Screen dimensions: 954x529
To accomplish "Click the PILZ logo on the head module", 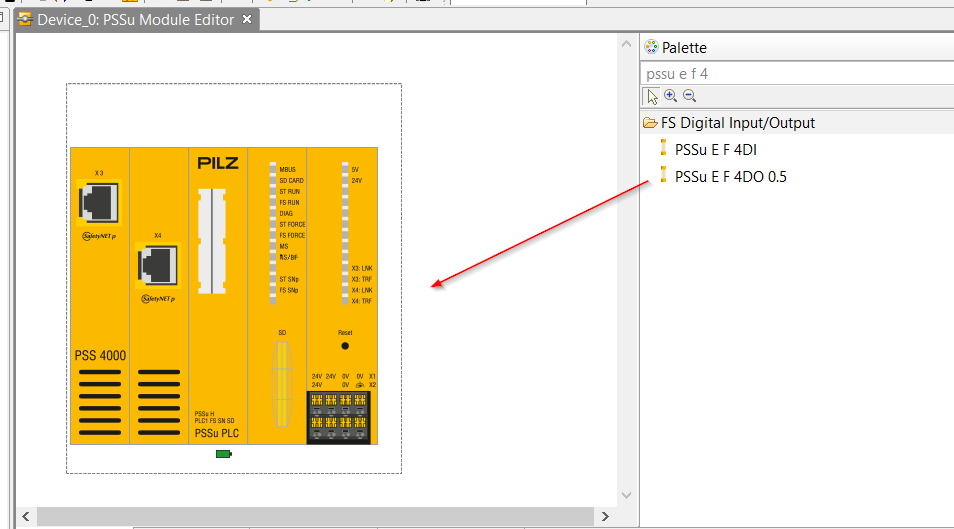I will [x=218, y=163].
